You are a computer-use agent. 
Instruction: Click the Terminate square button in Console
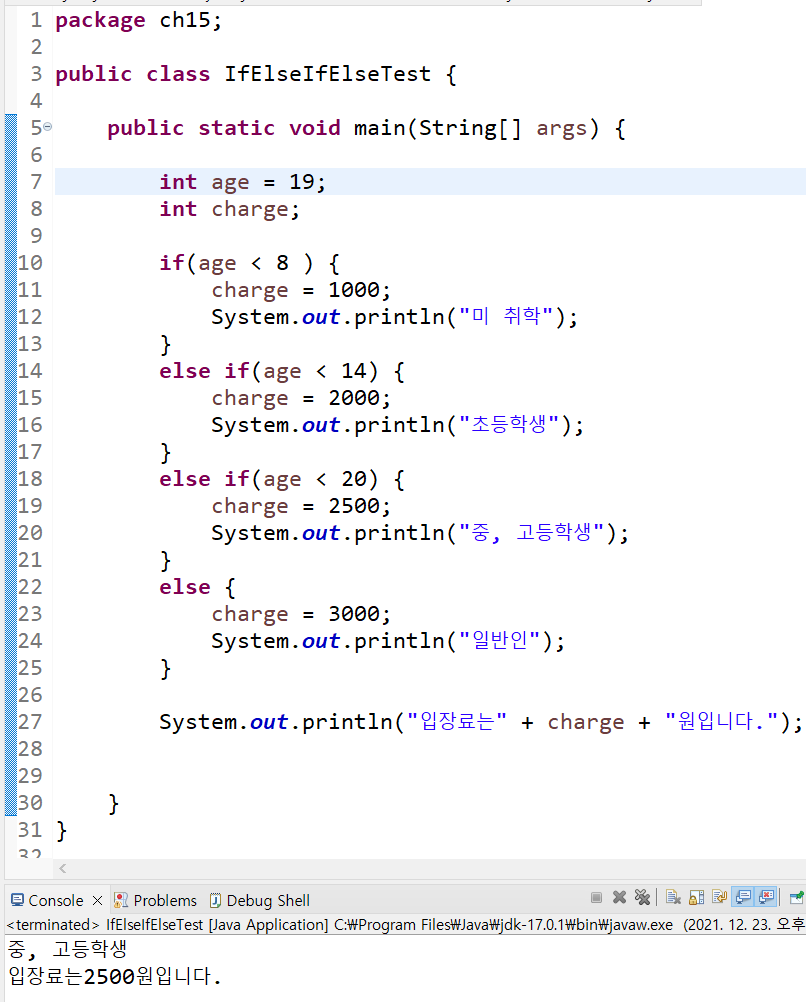coord(596,898)
